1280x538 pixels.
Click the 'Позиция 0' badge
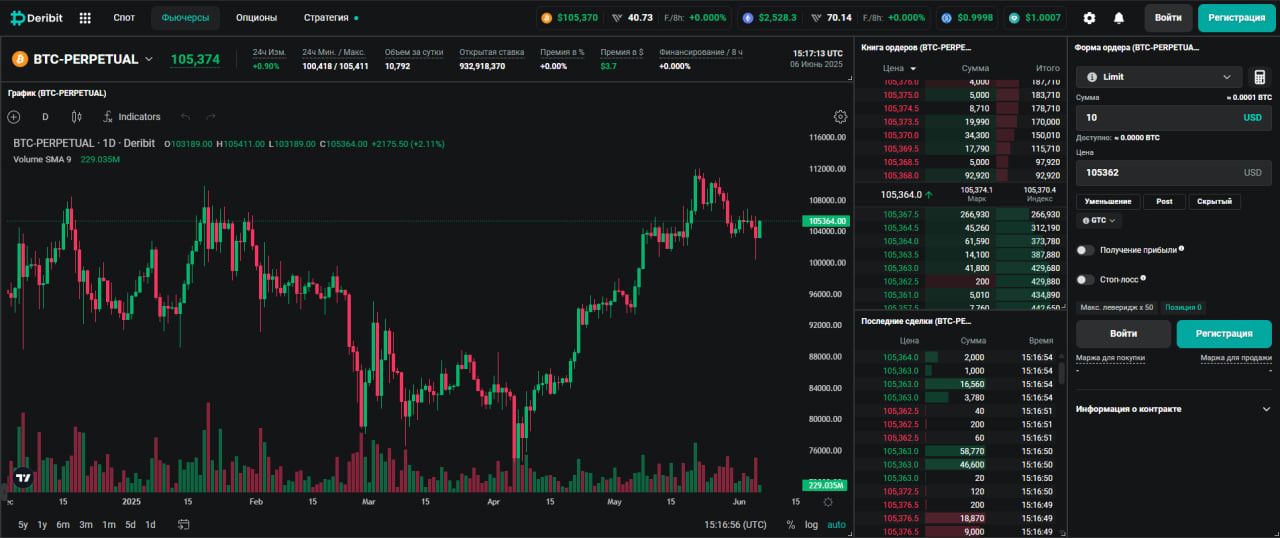click(x=1184, y=307)
